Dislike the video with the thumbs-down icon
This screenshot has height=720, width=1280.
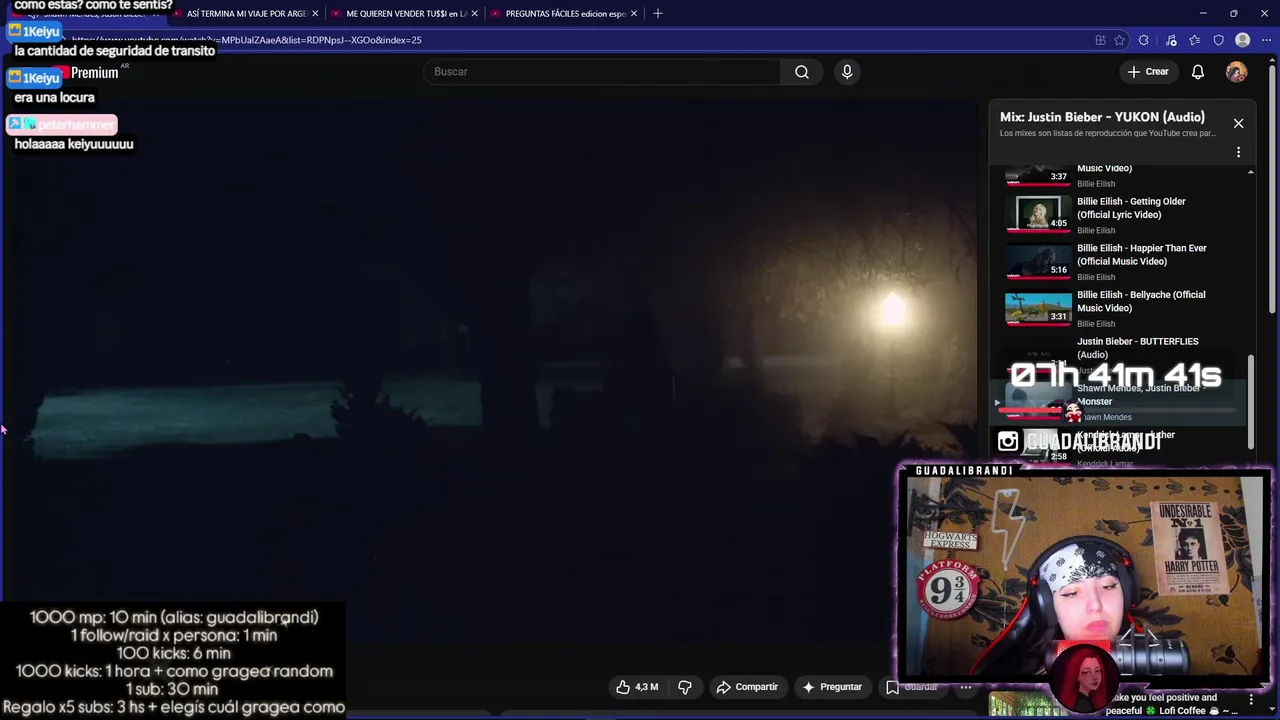tap(685, 687)
